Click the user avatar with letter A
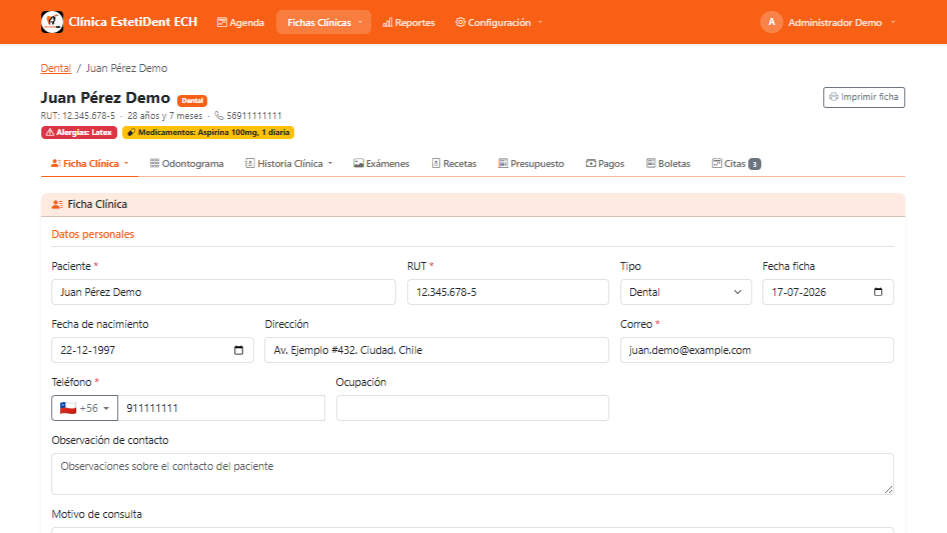 (771, 22)
